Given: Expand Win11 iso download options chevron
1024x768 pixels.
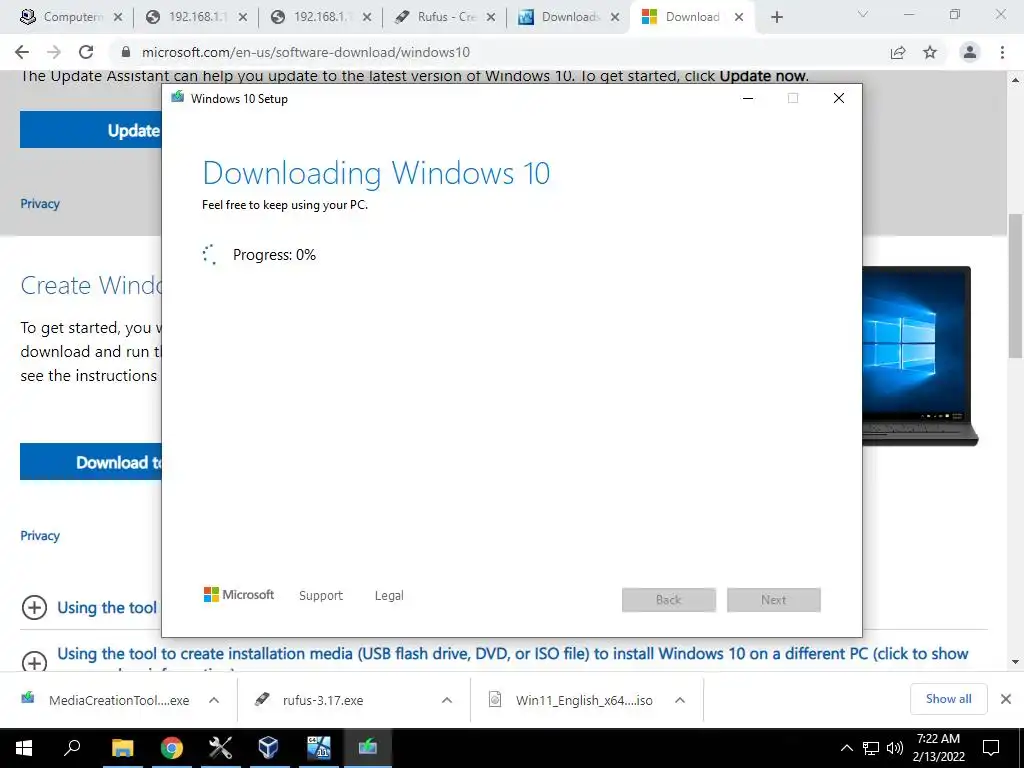Looking at the screenshot, I should coord(680,700).
